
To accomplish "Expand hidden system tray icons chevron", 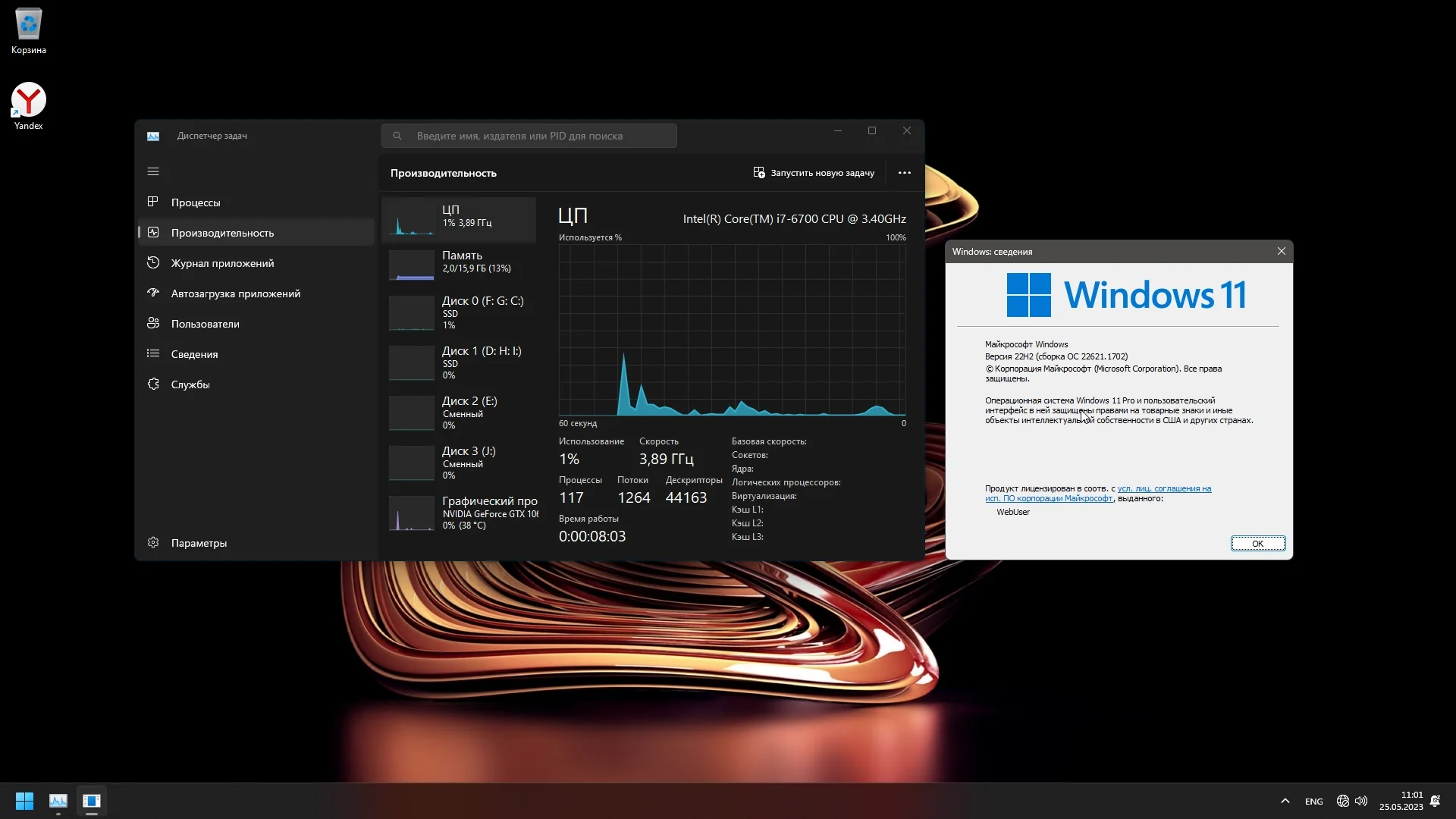I will tap(1285, 801).
